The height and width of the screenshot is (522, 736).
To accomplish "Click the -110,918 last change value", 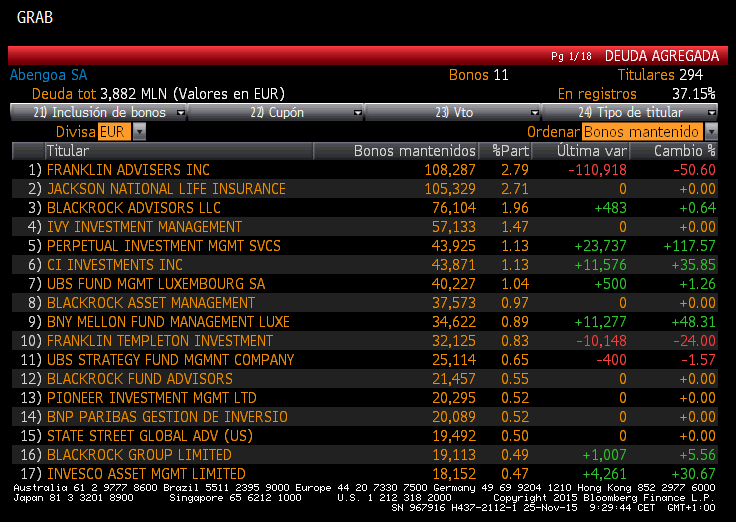I will tap(597, 170).
